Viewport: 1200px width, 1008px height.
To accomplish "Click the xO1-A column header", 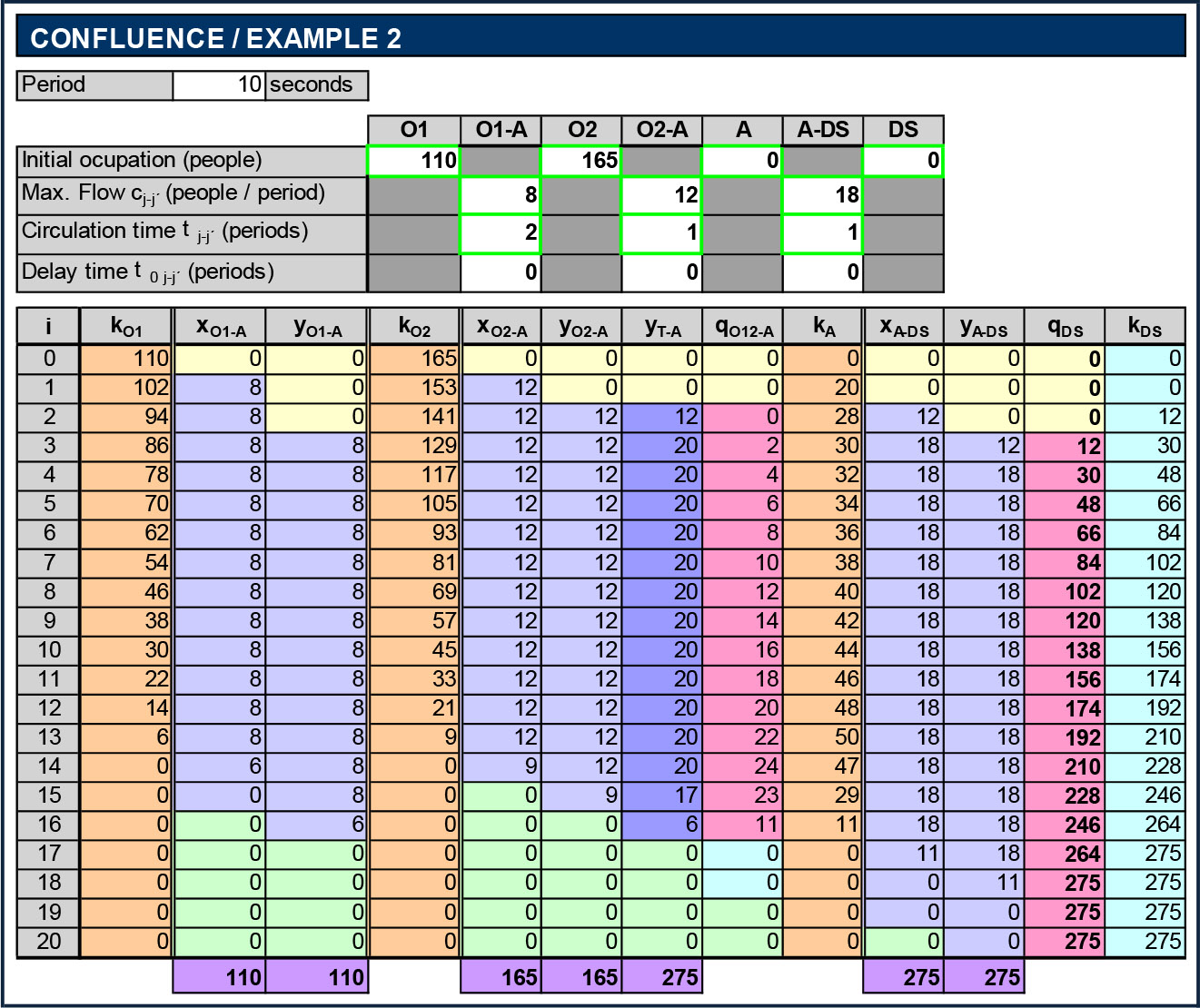I will pyautogui.click(x=219, y=326).
